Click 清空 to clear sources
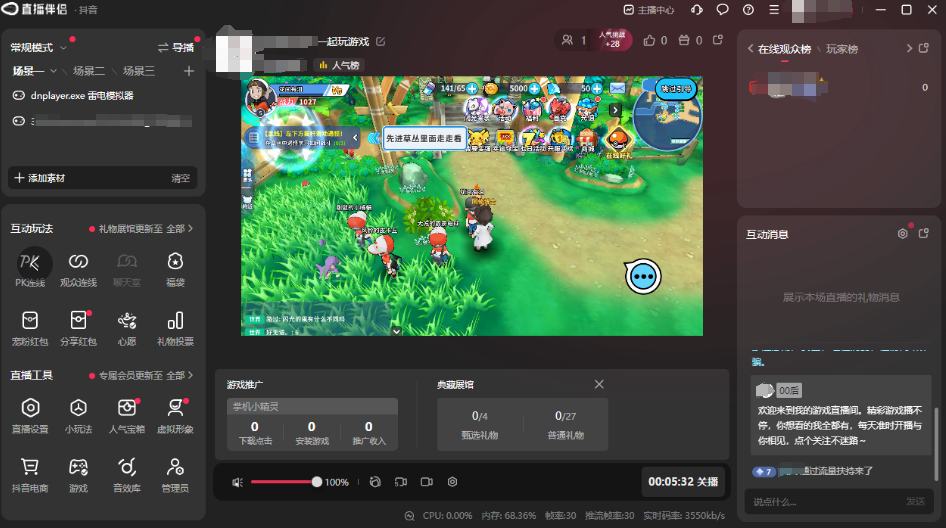 180,178
